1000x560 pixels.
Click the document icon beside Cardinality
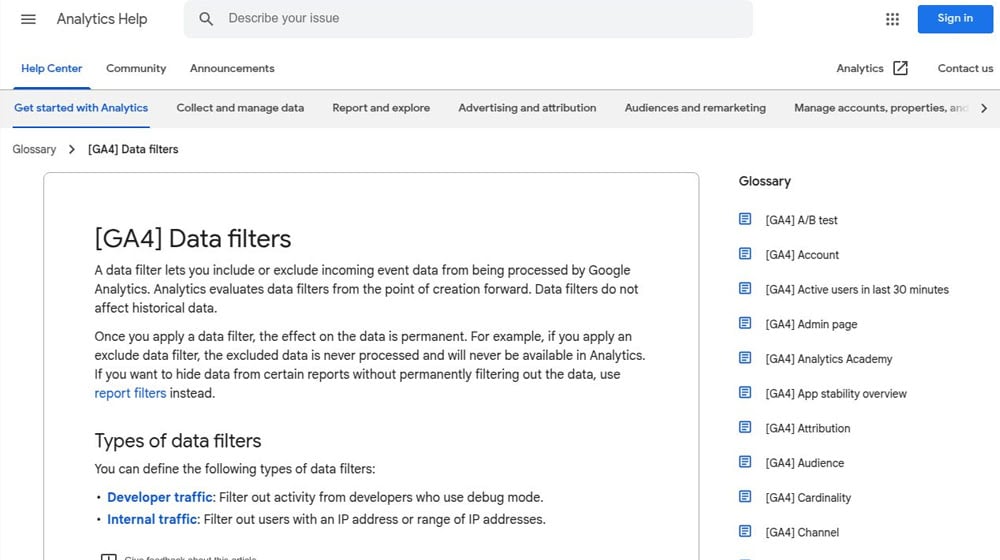point(745,496)
